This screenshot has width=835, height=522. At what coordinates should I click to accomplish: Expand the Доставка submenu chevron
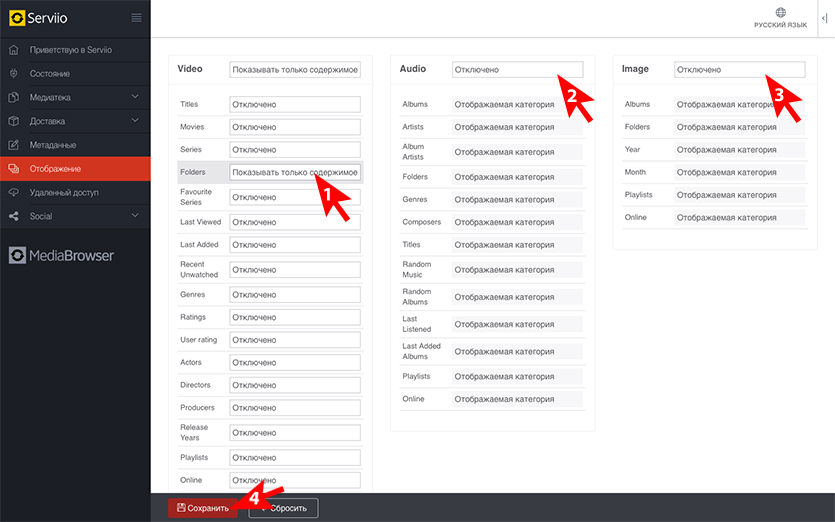click(x=135, y=120)
